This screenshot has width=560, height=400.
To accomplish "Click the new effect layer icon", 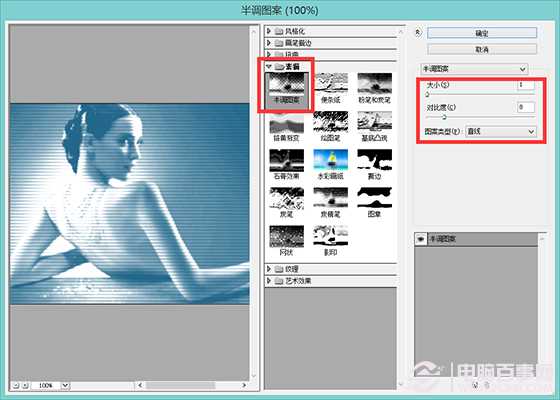I will point(475,385).
